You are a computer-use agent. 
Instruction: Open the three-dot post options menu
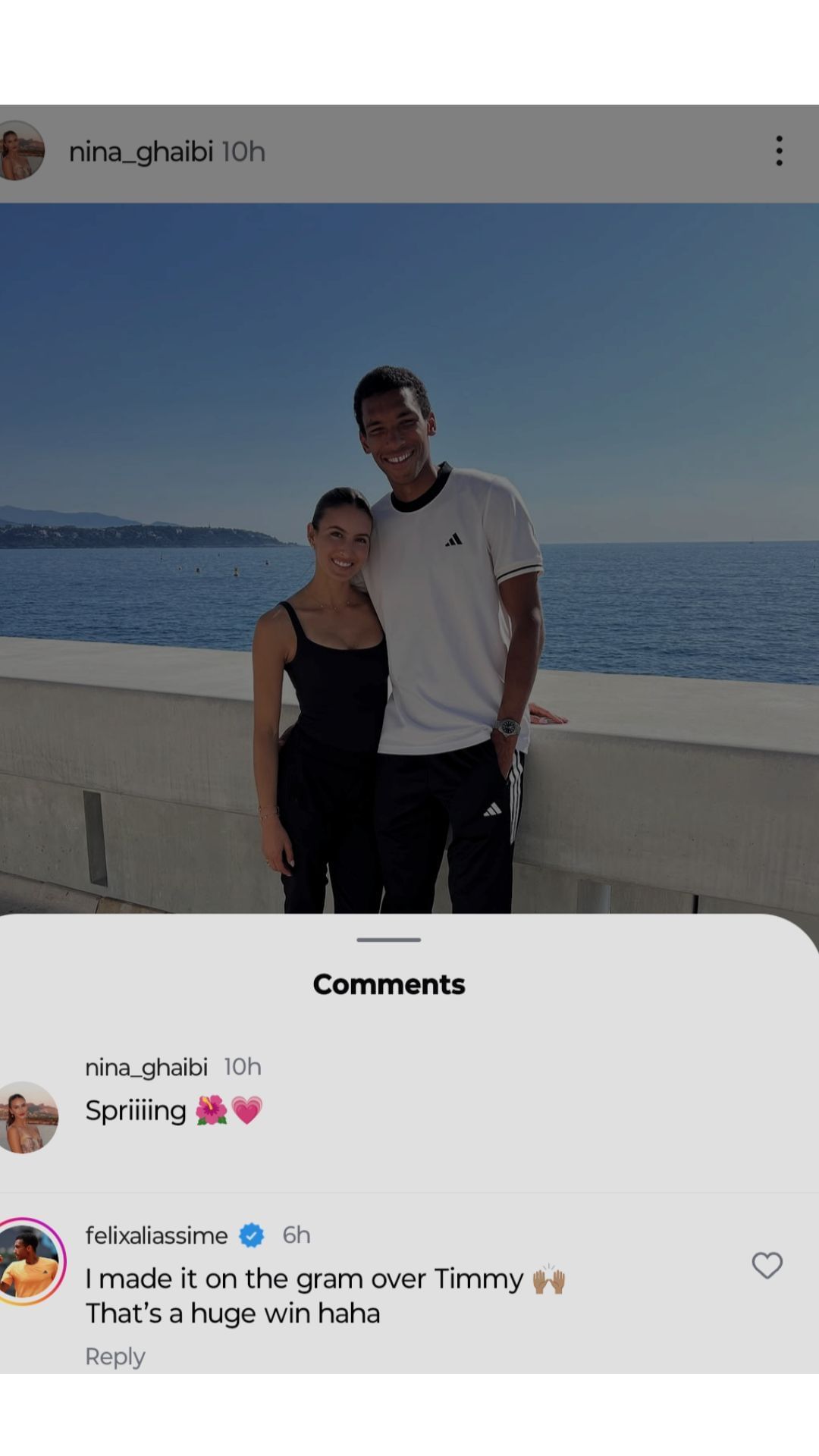coord(779,151)
